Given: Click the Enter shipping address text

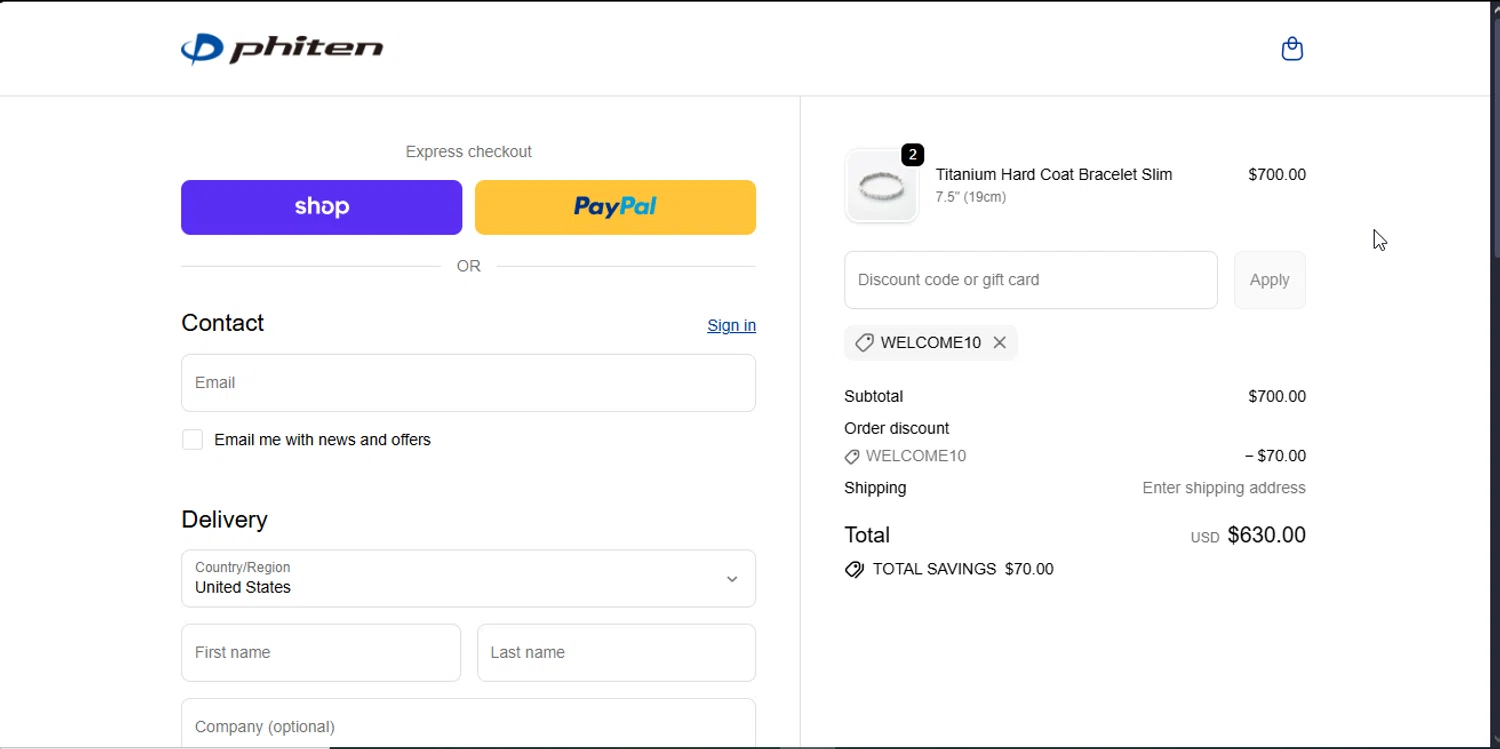Looking at the screenshot, I should [1224, 488].
